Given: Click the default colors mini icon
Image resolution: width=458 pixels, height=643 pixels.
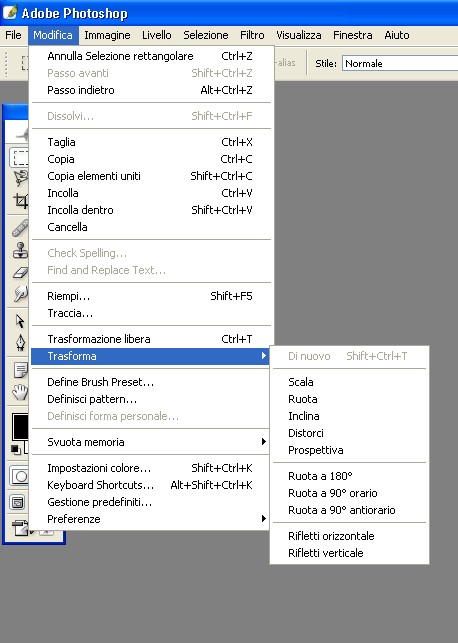Looking at the screenshot, I should 16,449.
